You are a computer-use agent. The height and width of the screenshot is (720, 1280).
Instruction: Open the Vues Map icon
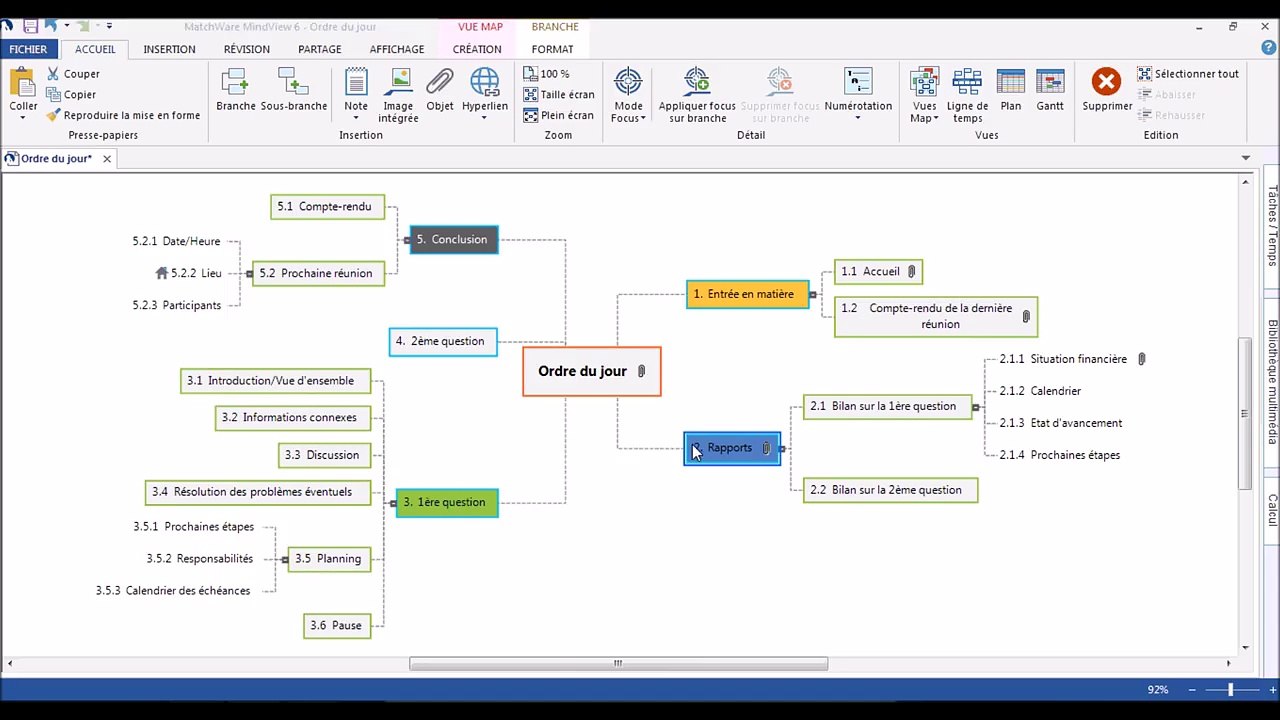coord(924,82)
